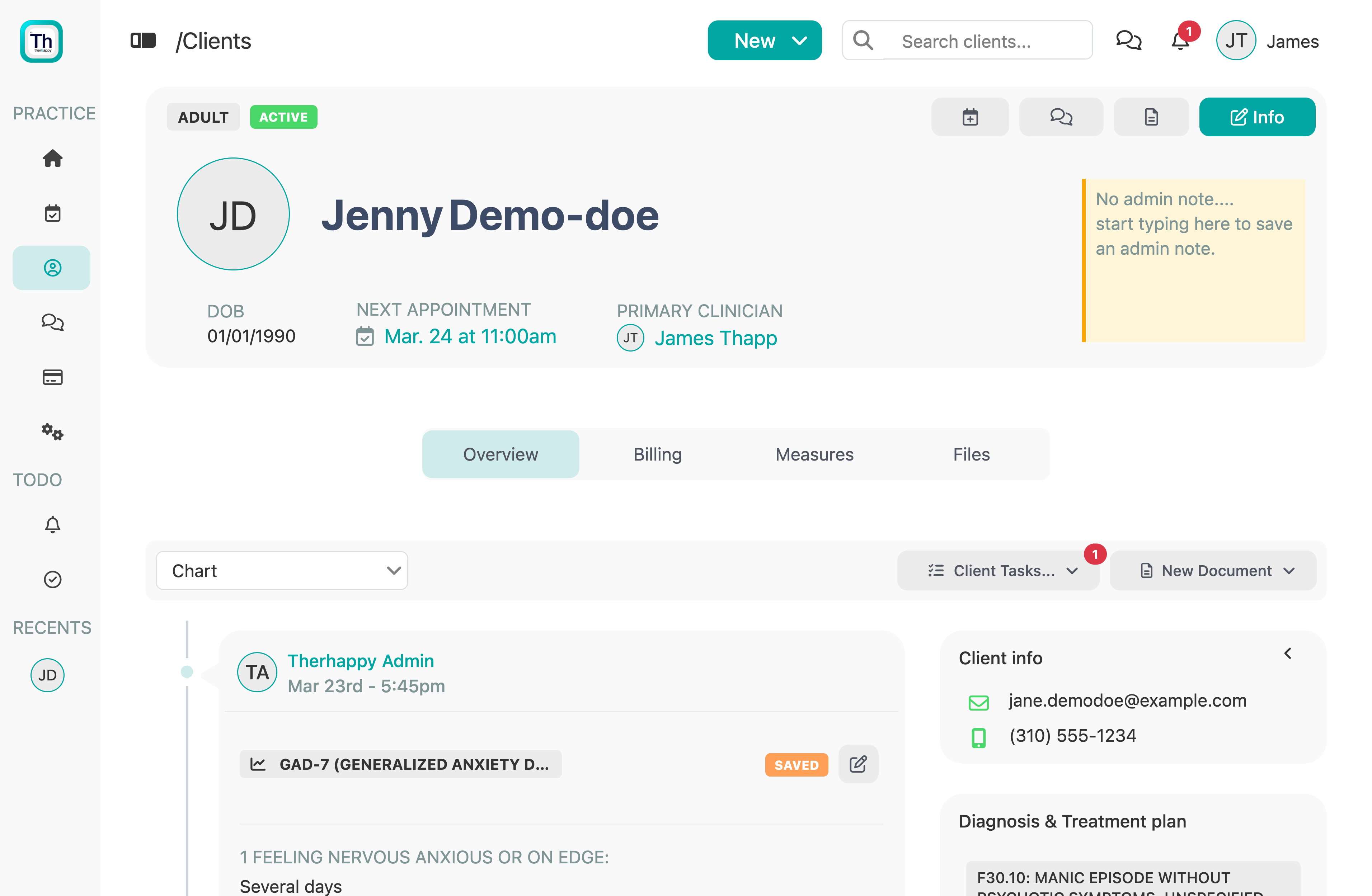Click the Info edit button
Image resolution: width=1372 pixels, height=896 pixels.
click(1257, 117)
